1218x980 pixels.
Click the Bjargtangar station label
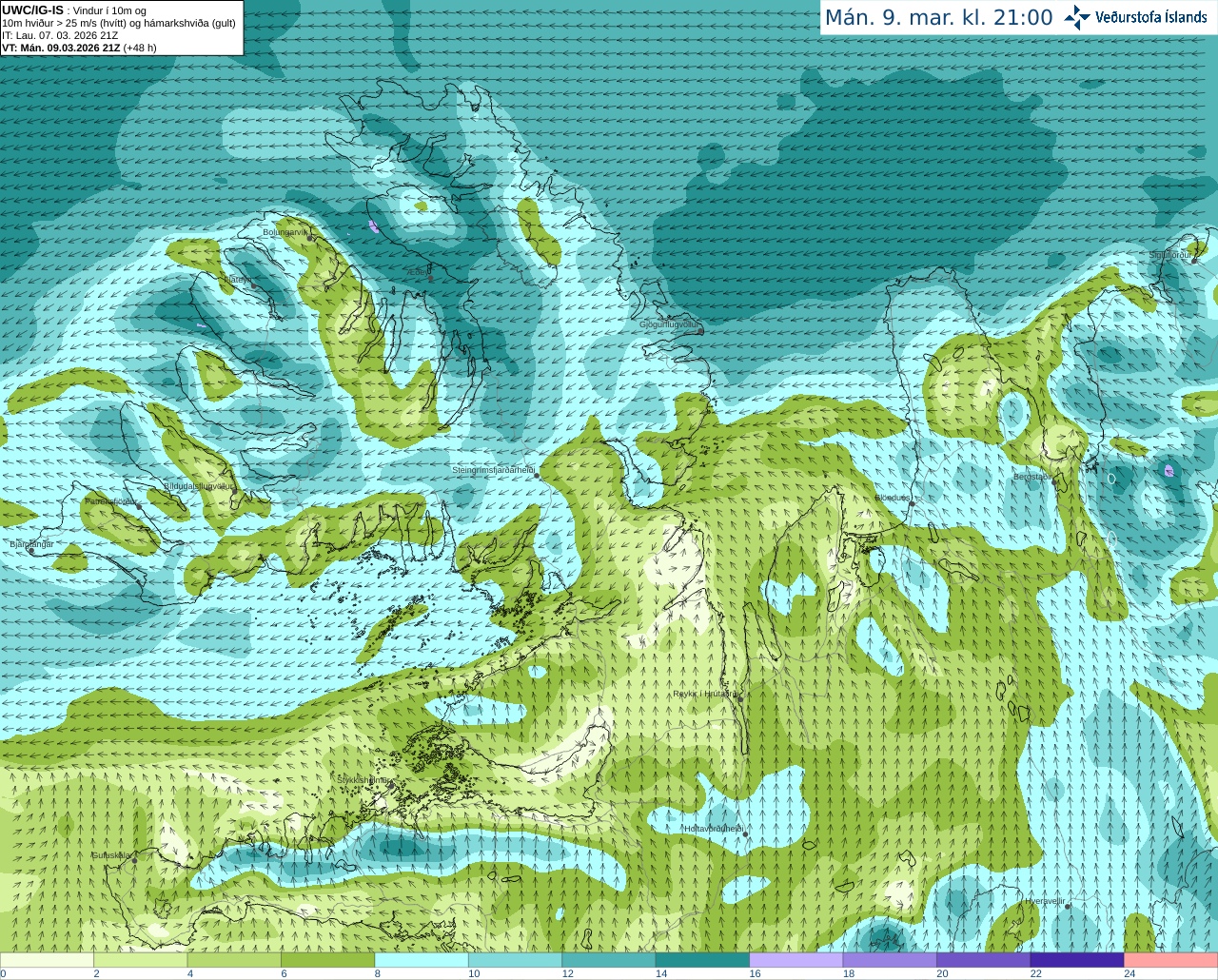point(31,544)
